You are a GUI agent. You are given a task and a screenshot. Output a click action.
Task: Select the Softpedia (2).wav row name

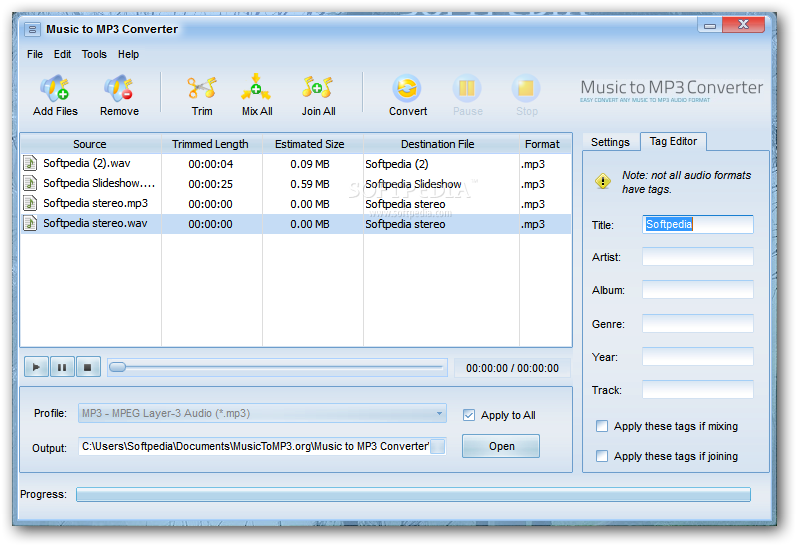pyautogui.click(x=86, y=163)
